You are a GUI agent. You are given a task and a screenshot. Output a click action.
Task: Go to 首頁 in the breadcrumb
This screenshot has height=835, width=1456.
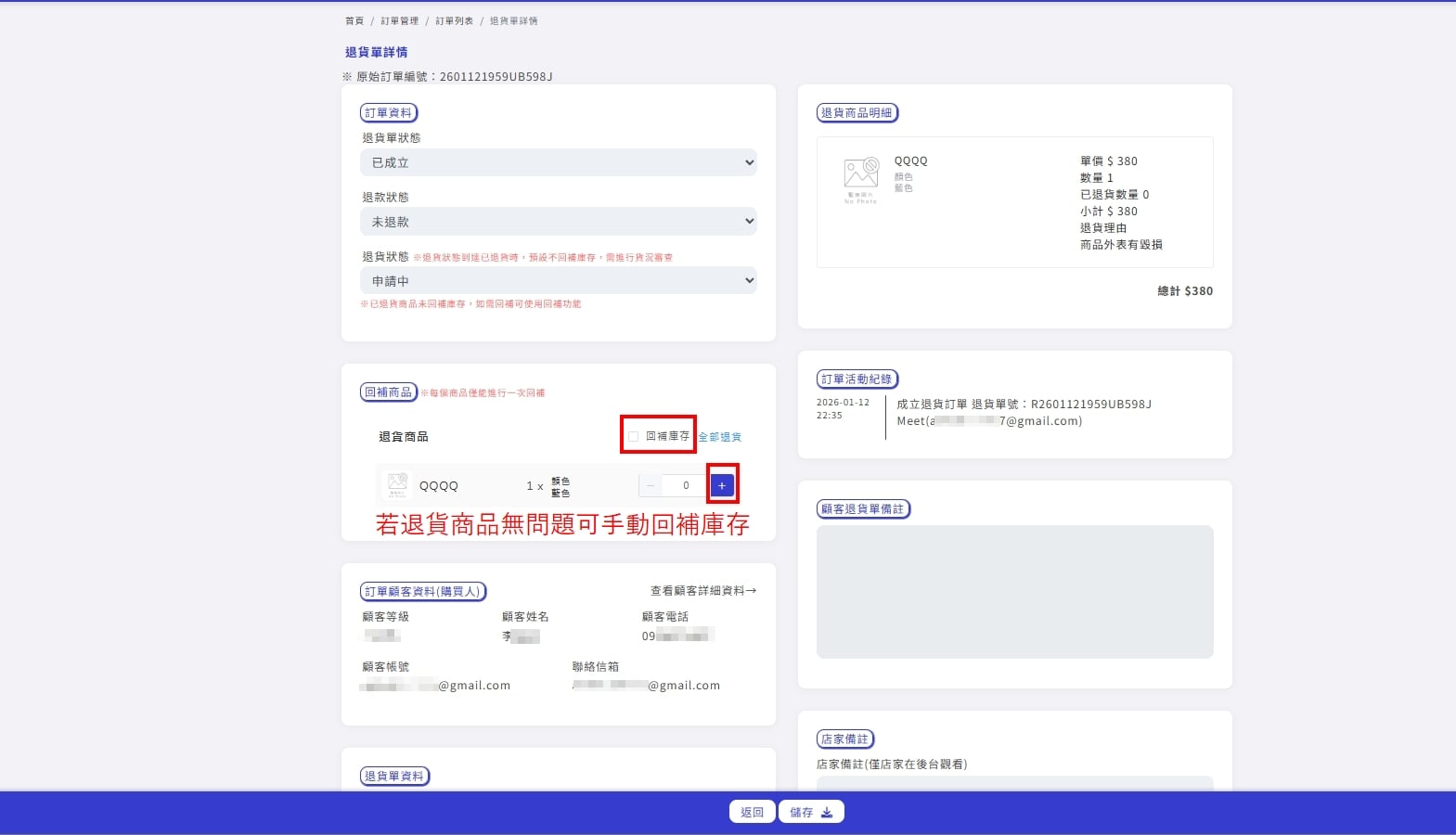click(x=354, y=20)
